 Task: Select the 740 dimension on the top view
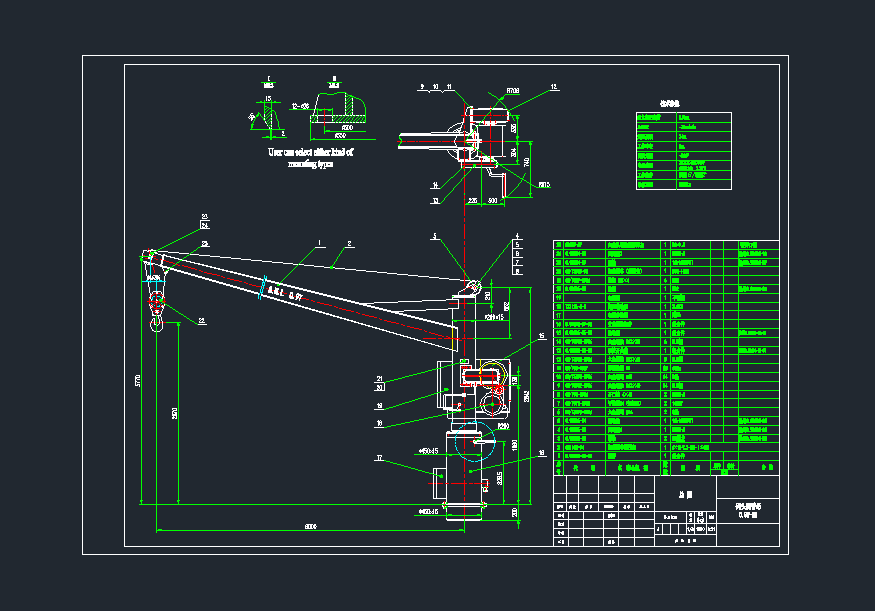[x=526, y=160]
